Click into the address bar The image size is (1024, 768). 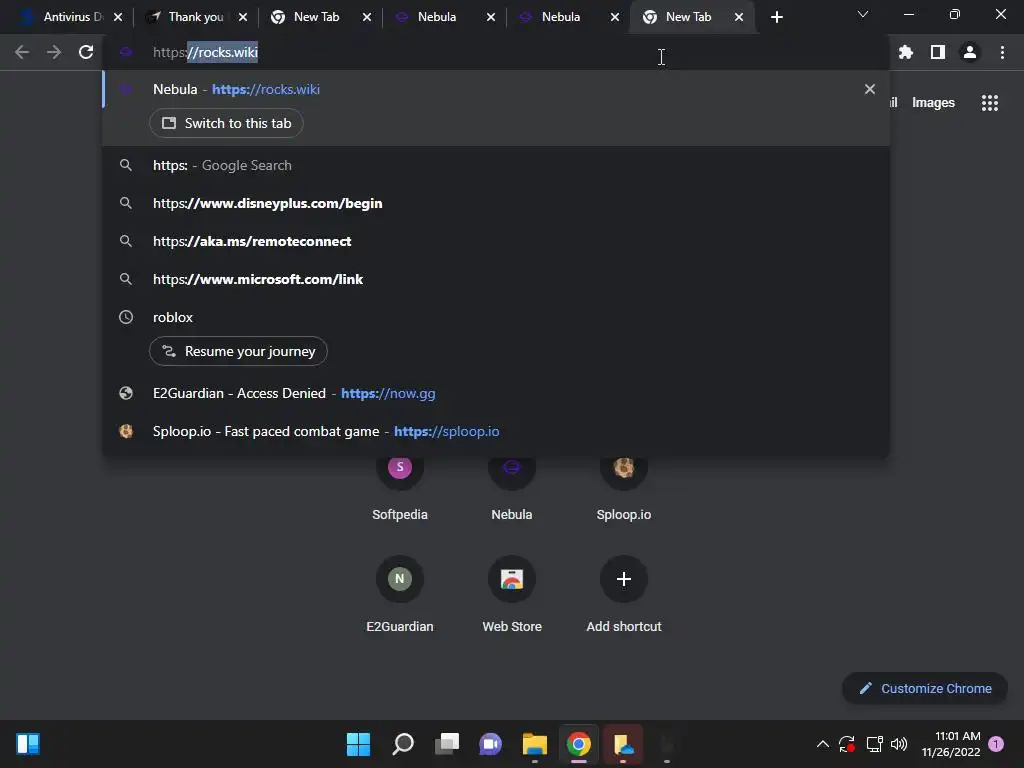point(496,52)
